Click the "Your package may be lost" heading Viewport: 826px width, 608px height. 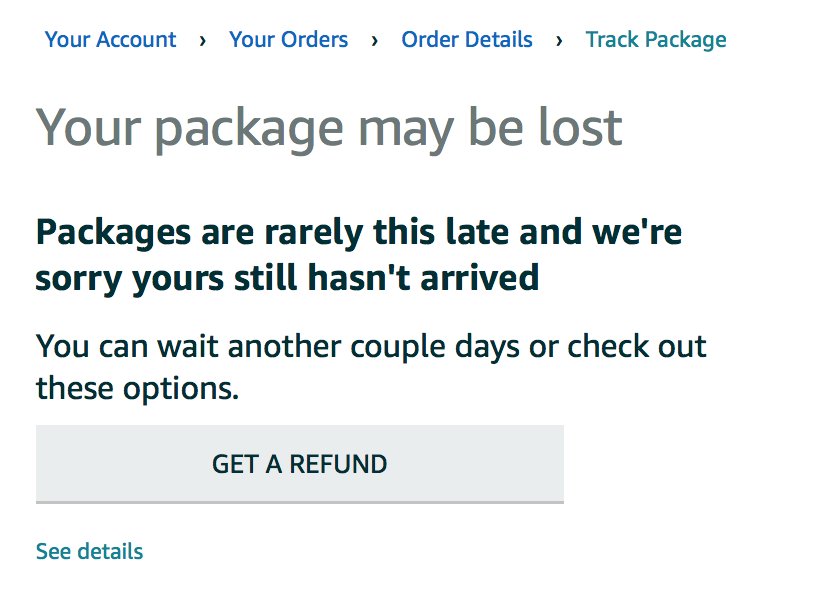pyautogui.click(x=329, y=127)
